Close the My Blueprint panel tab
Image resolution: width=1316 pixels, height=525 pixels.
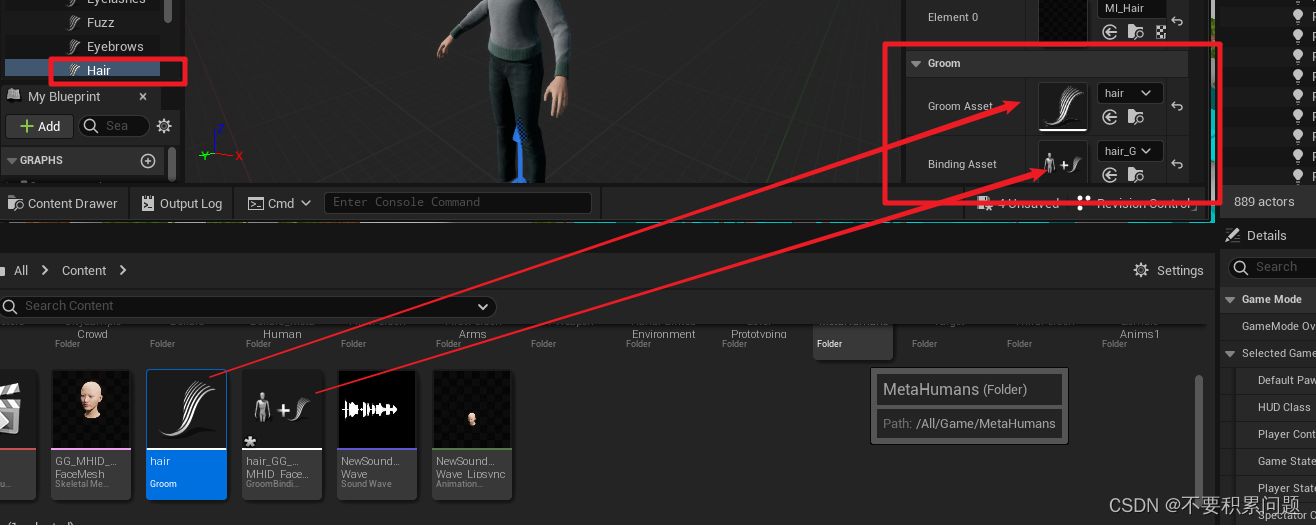coord(143,97)
